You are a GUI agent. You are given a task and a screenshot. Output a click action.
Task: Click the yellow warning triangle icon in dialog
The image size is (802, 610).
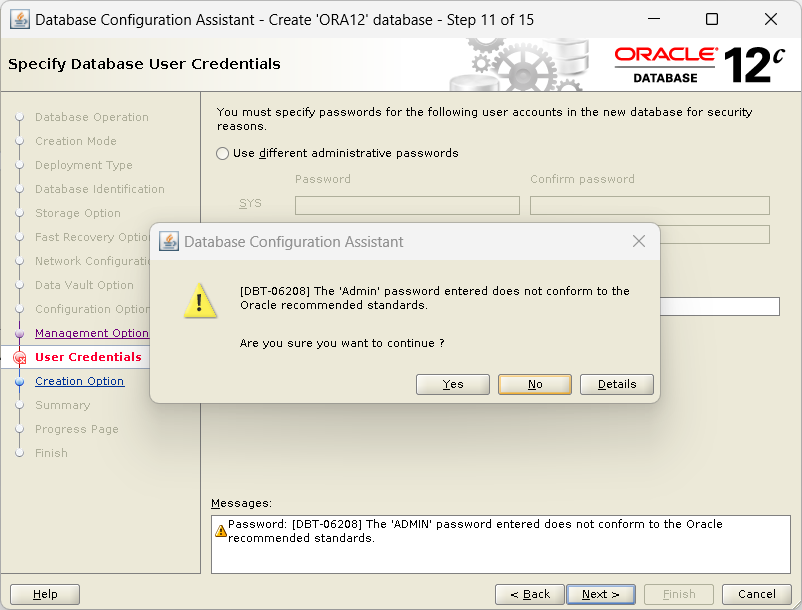coord(200,301)
